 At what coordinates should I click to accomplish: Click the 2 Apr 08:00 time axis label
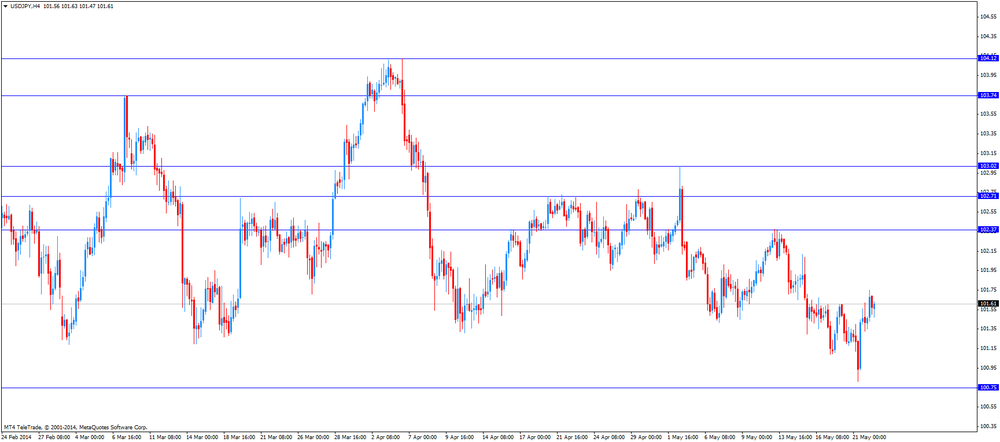tap(385, 438)
